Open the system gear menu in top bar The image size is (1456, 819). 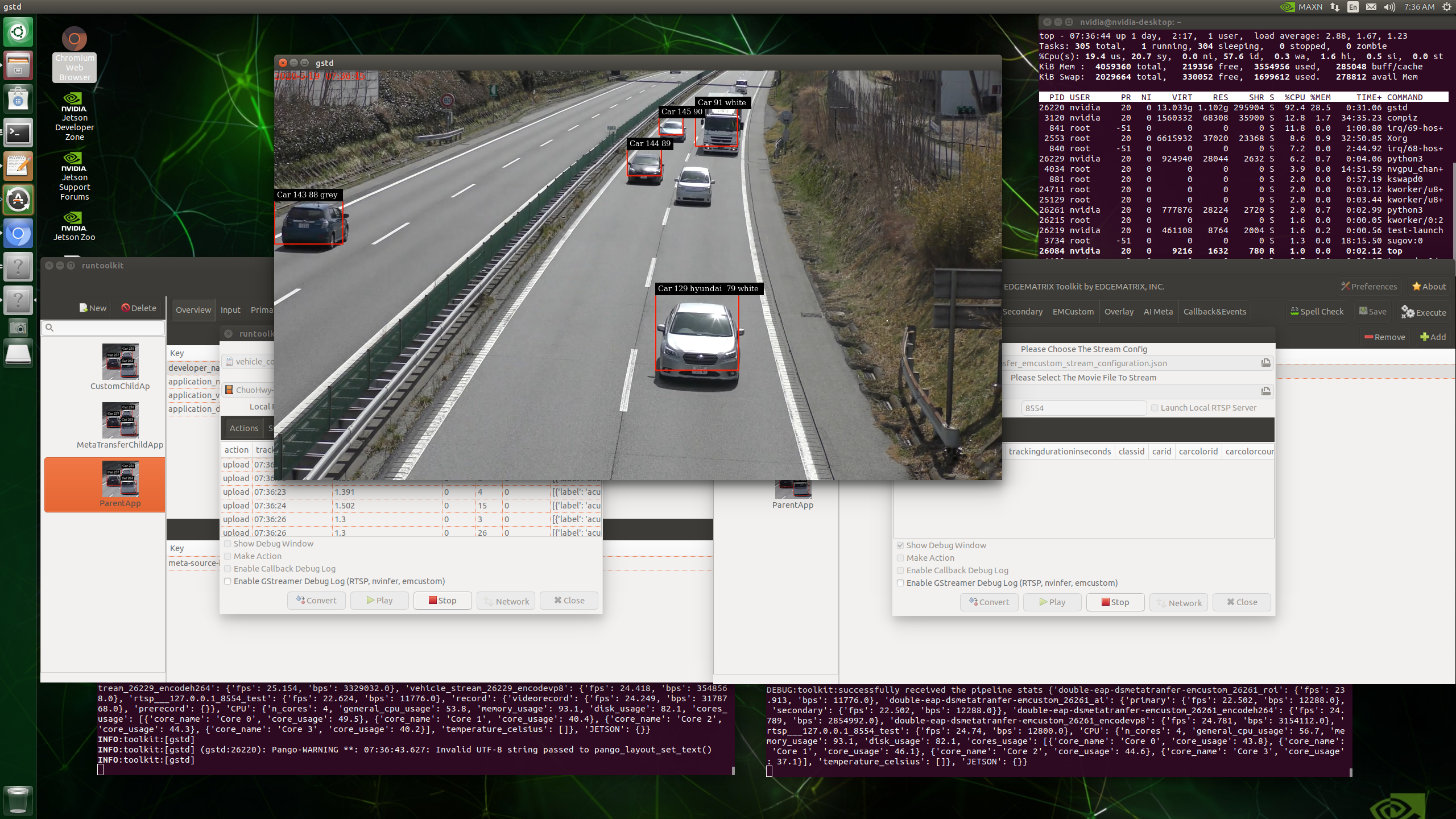(1447, 7)
